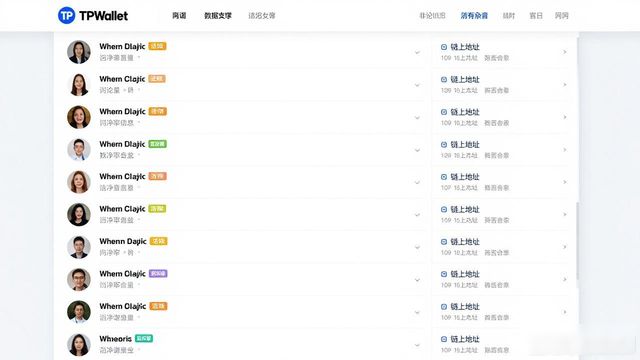Open the 数据支撑 navigation item
Screen dimensions: 640x360
tap(218, 16)
